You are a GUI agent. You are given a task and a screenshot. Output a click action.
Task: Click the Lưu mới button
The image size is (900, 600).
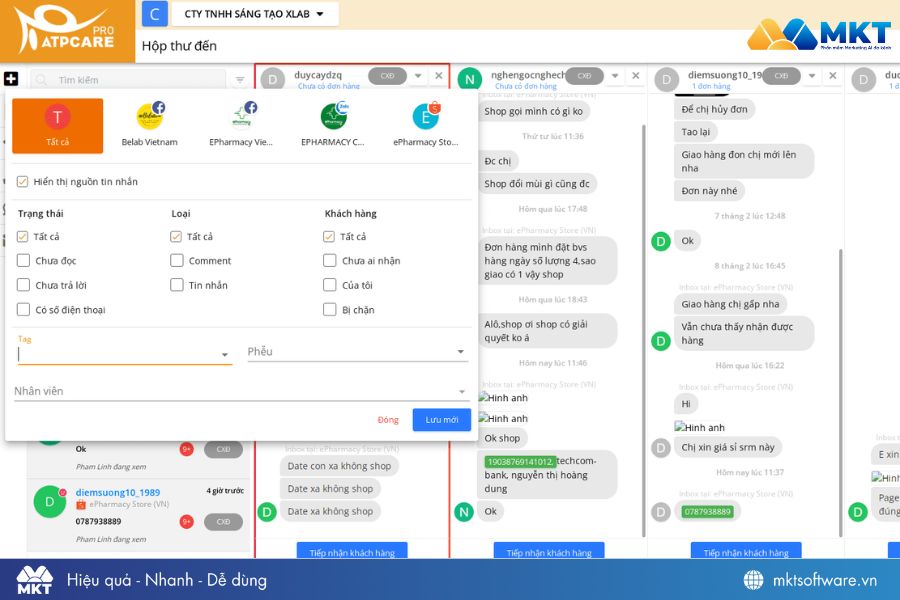[441, 420]
